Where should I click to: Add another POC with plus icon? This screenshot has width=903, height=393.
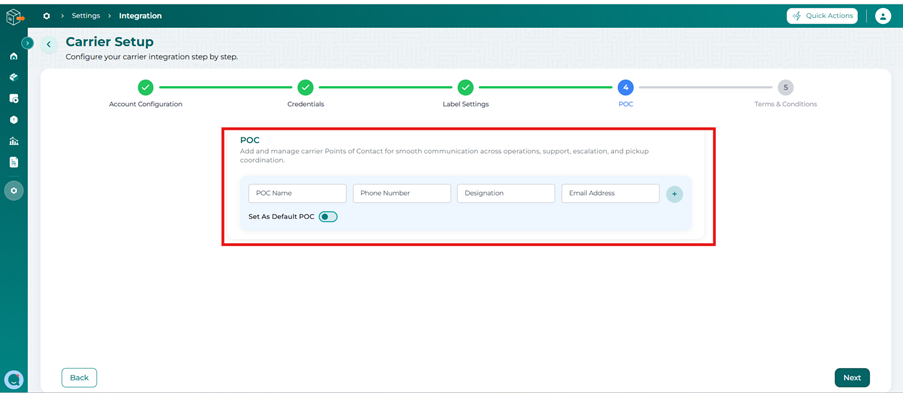pyautogui.click(x=674, y=194)
